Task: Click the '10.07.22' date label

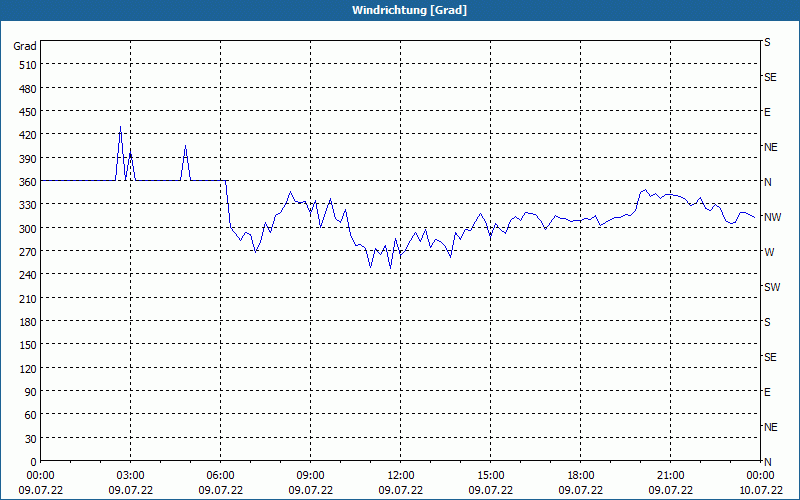Action: [760, 490]
